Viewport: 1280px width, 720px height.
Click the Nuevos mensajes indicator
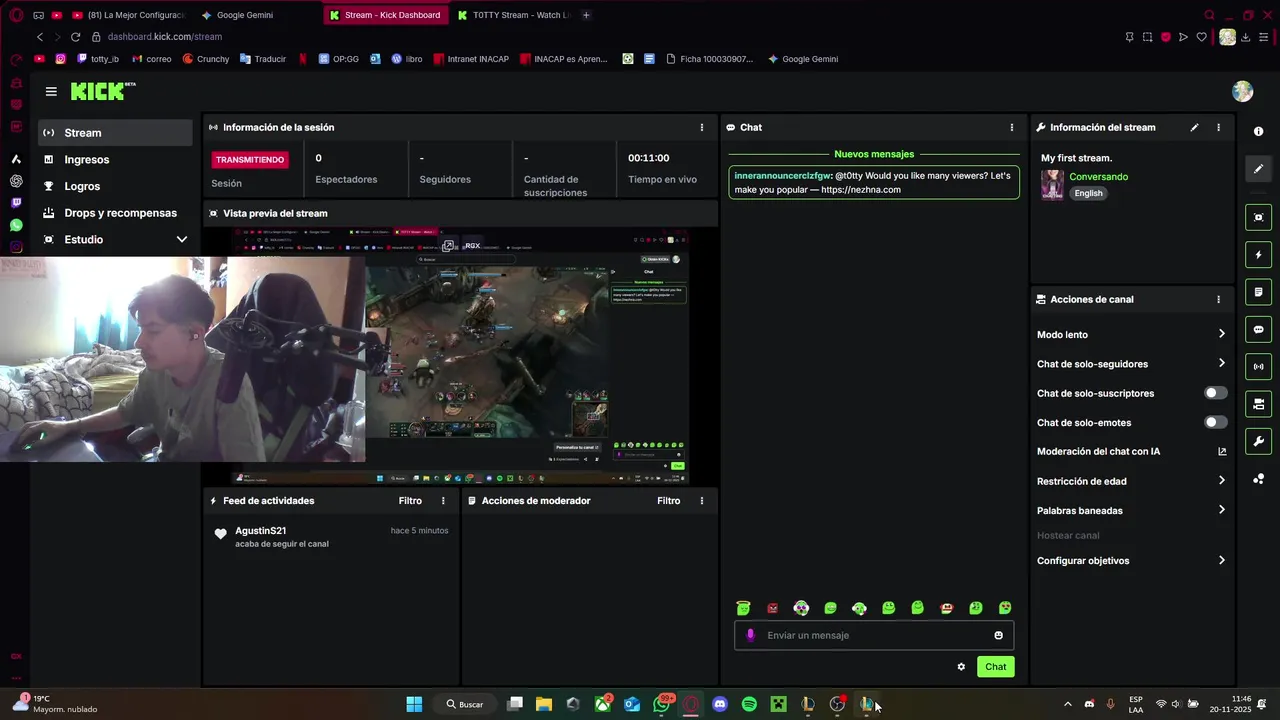874,154
